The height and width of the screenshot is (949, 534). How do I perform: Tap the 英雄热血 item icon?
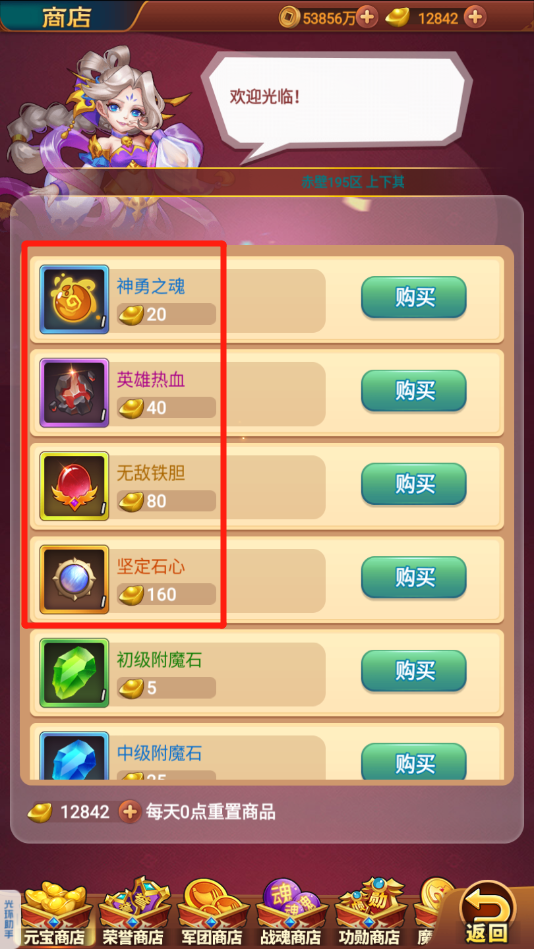coord(74,393)
